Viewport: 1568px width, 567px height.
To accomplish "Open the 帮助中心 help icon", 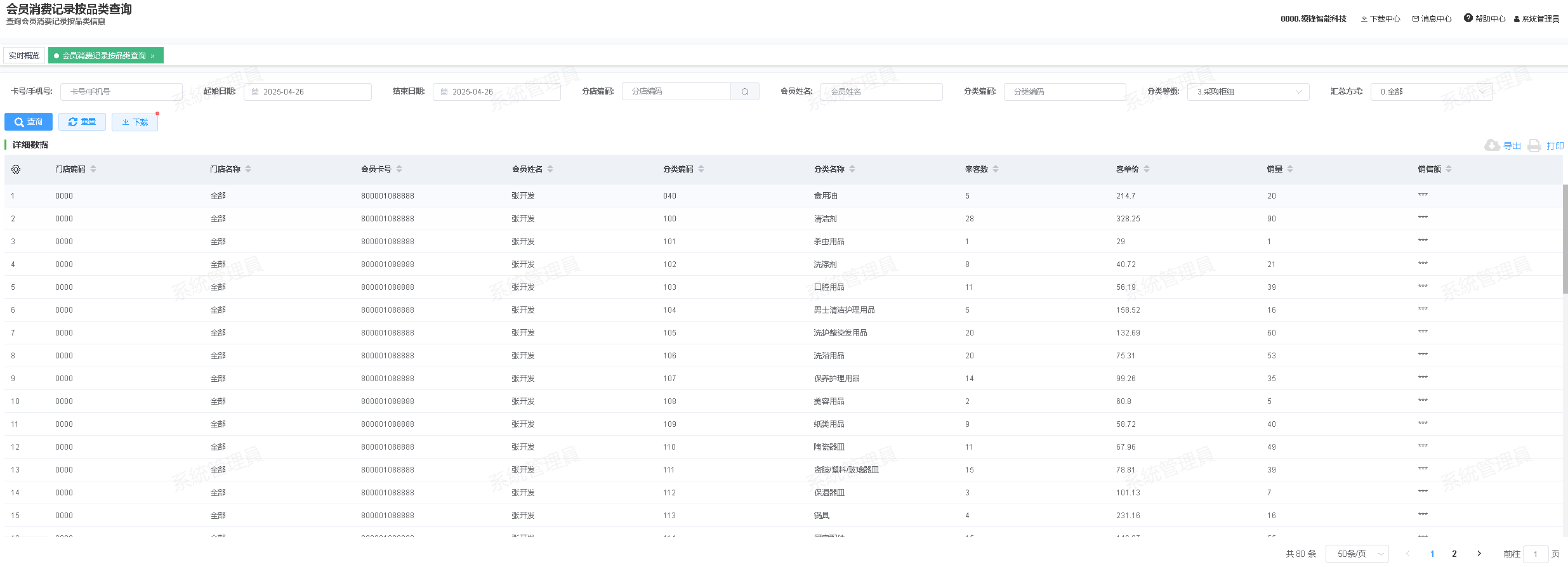I will tap(1468, 18).
